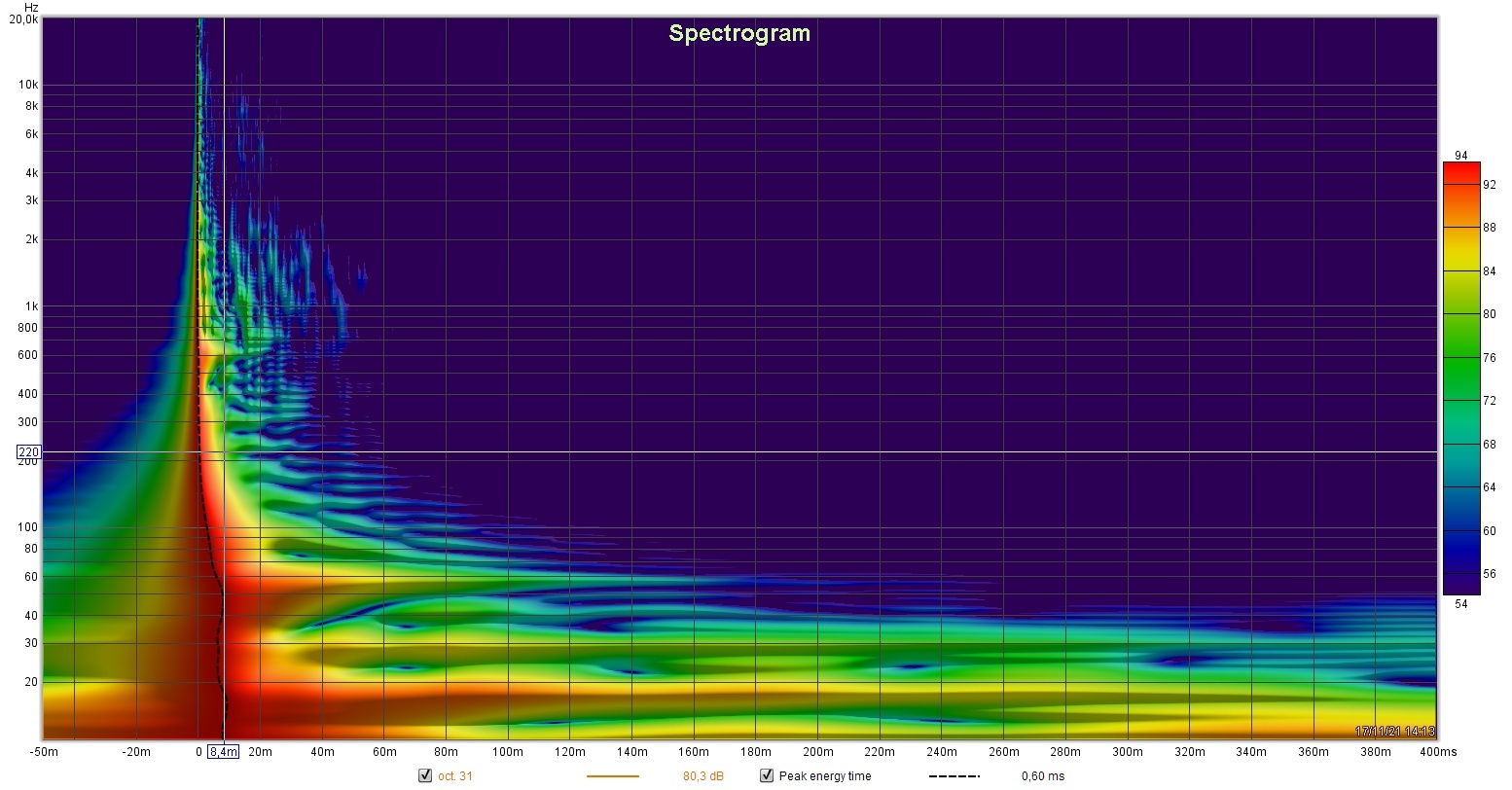Click the 6k frequency axis label
Image resolution: width=1512 pixels, height=790 pixels.
(x=31, y=134)
